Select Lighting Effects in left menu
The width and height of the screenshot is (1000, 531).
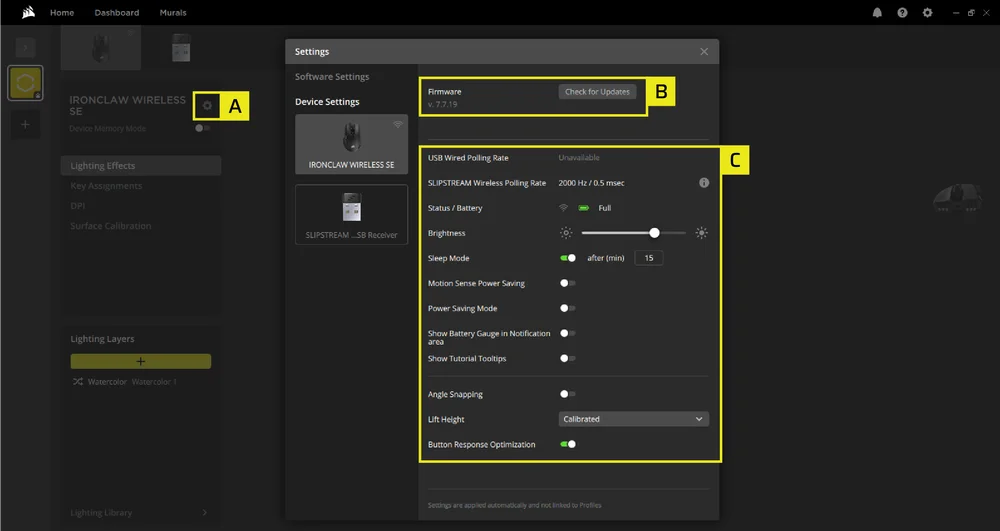pos(141,166)
